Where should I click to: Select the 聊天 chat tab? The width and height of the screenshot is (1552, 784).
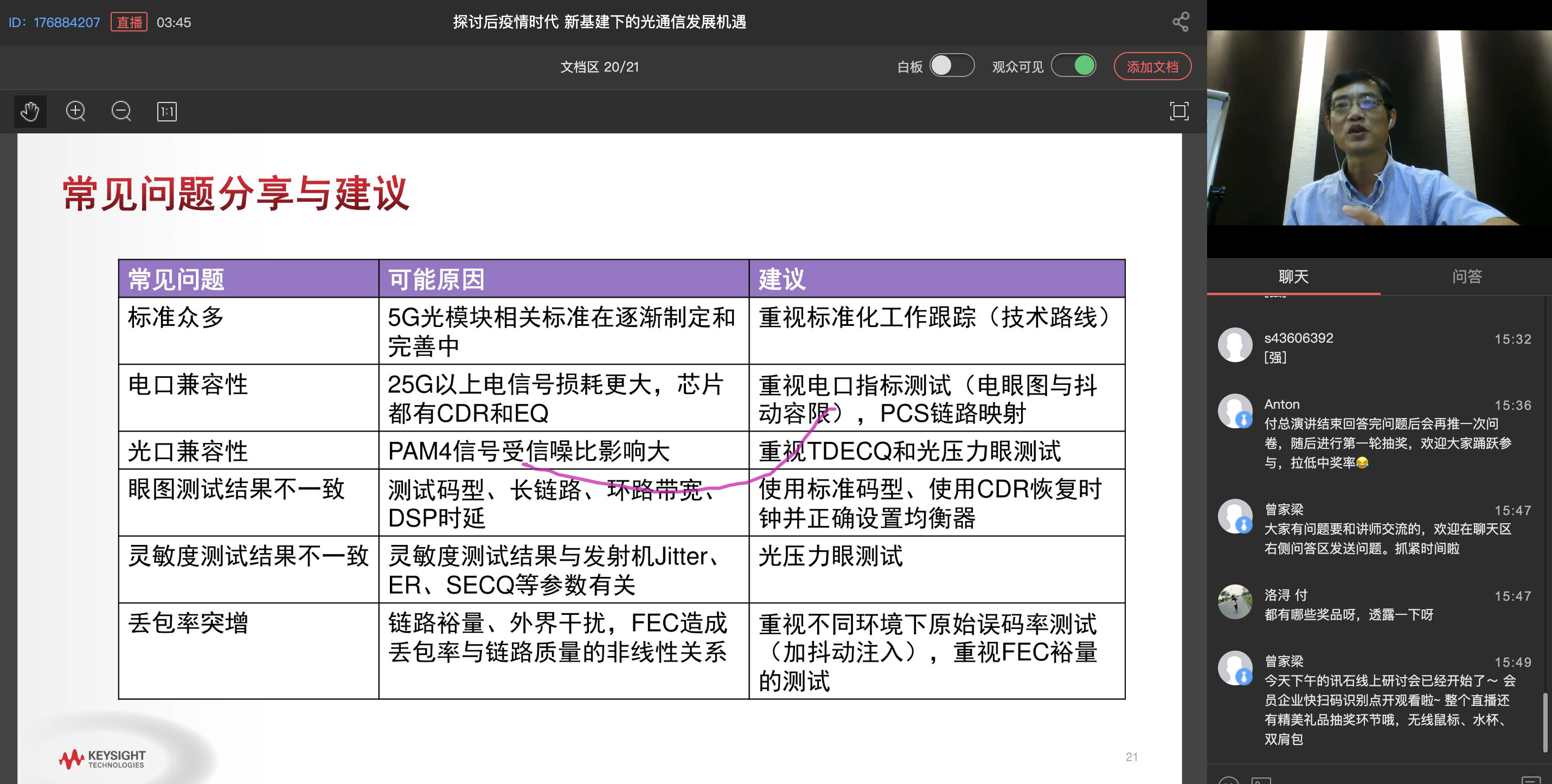pyautogui.click(x=1293, y=277)
